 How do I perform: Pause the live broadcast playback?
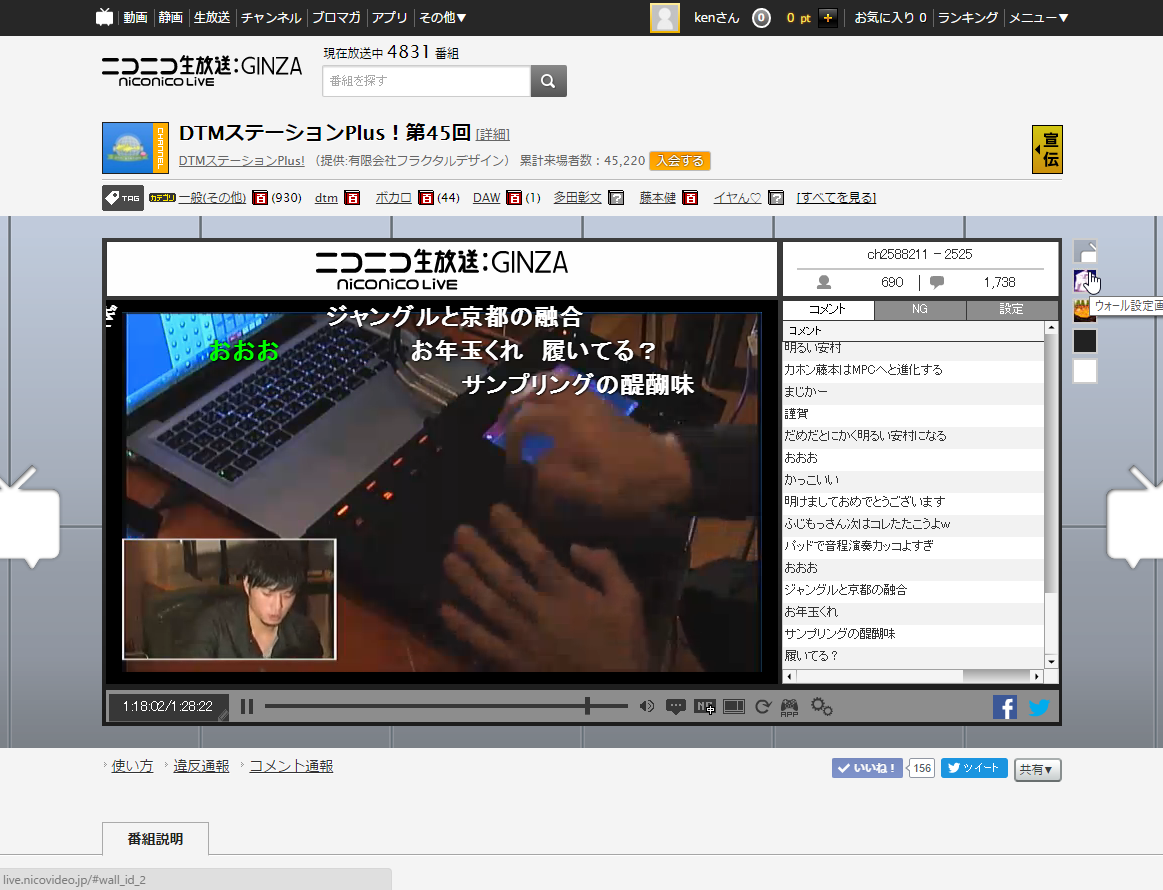tap(247, 707)
